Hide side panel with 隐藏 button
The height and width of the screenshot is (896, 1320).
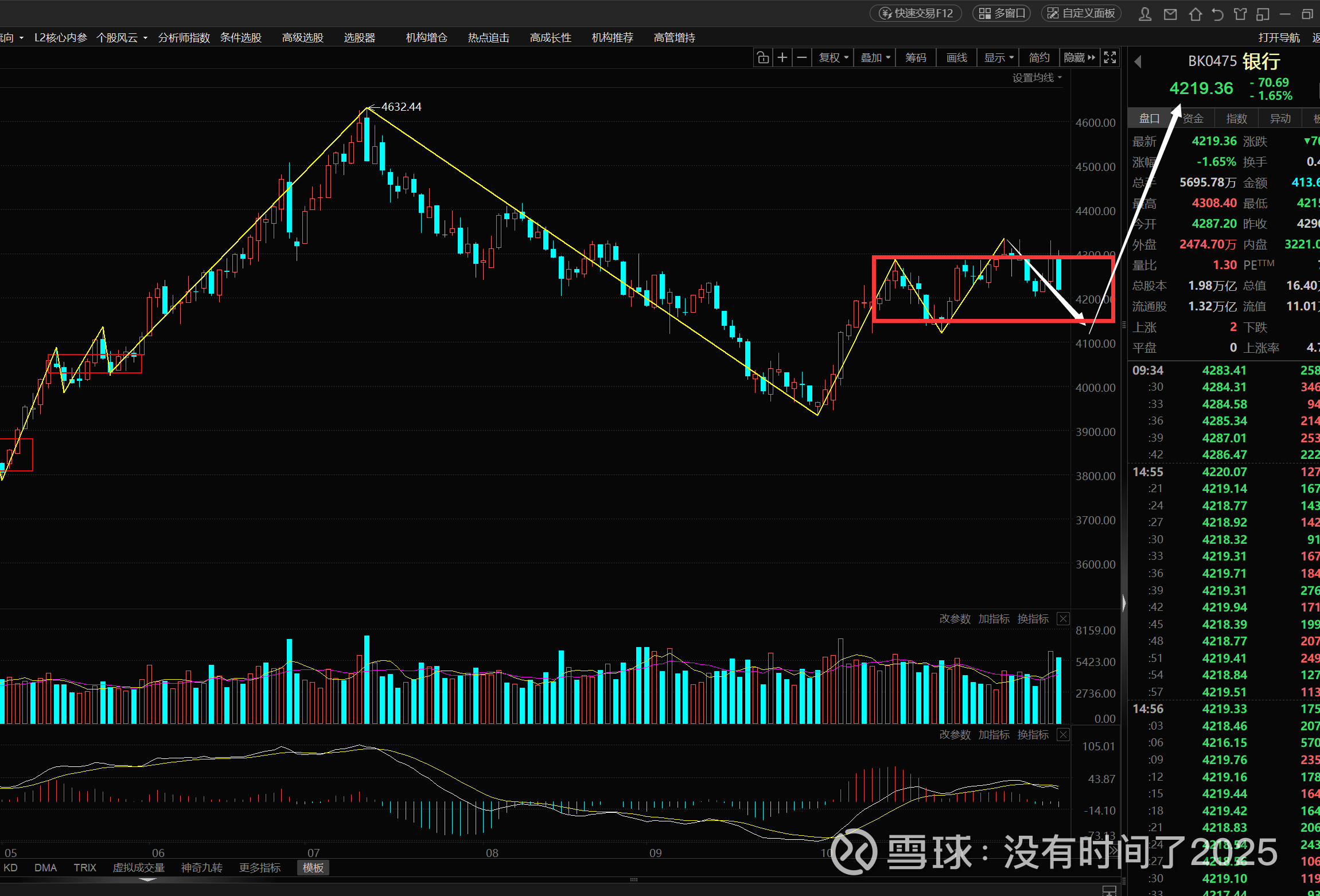pos(1079,57)
